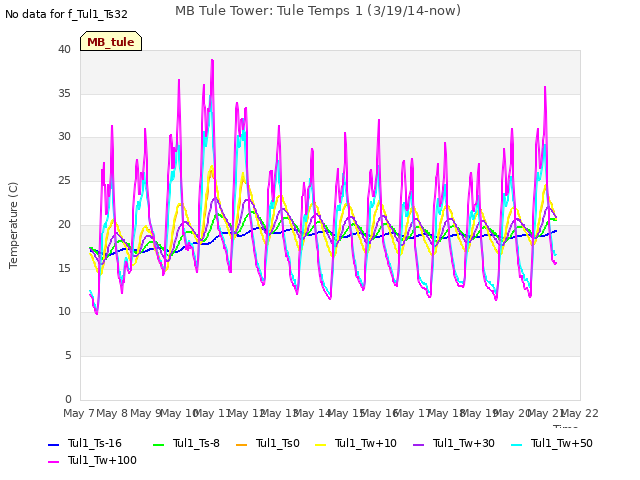
Task: Click the y-axis value 35
Action: tap(64, 93)
